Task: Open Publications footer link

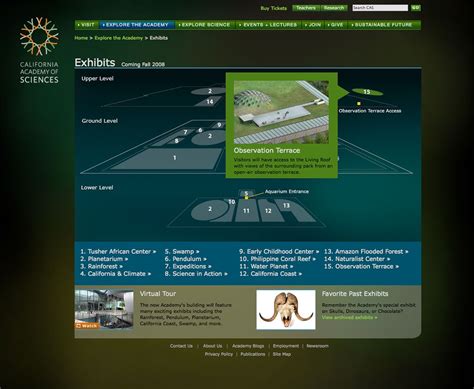Action: 253,354
